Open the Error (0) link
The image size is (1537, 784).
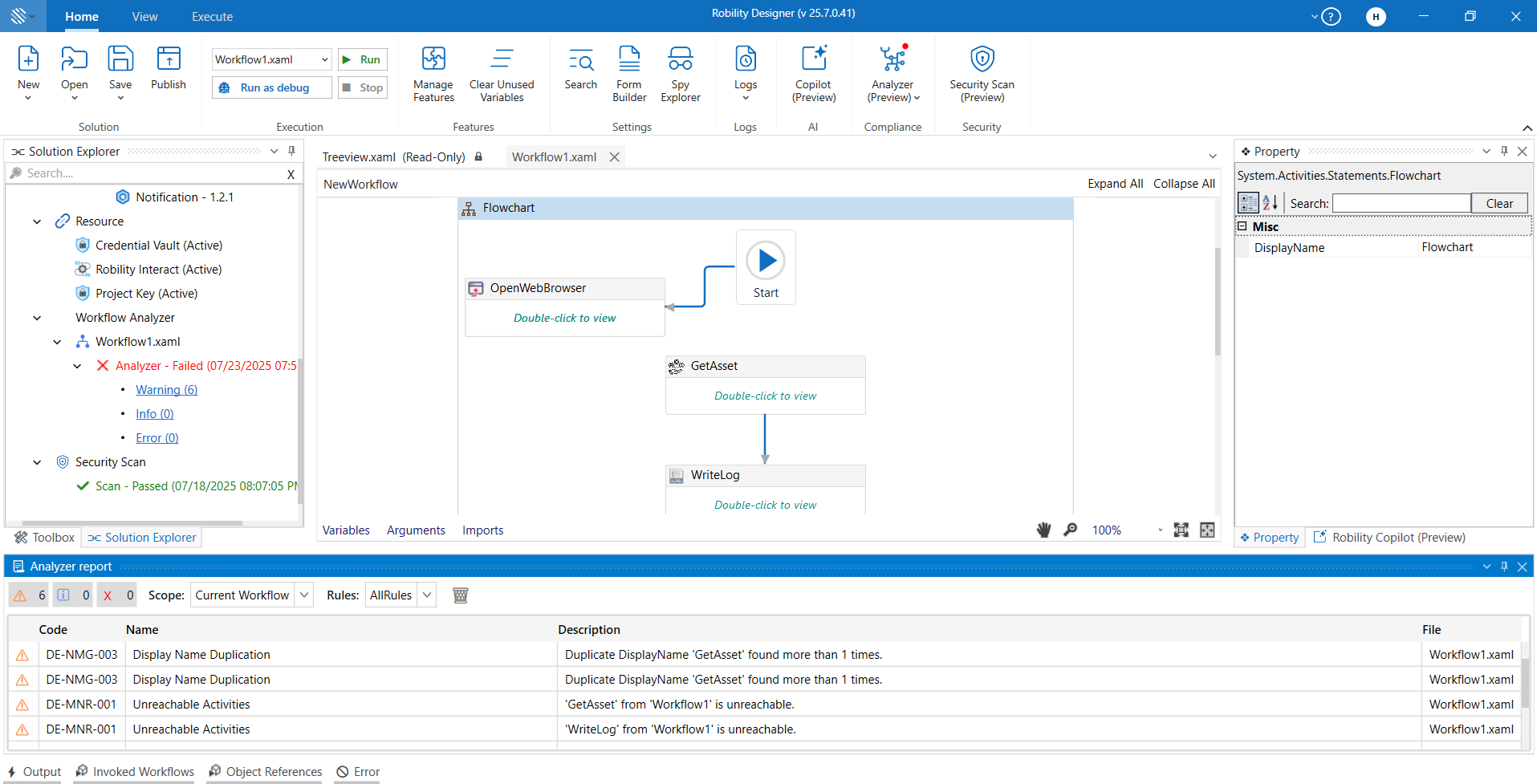(x=157, y=438)
